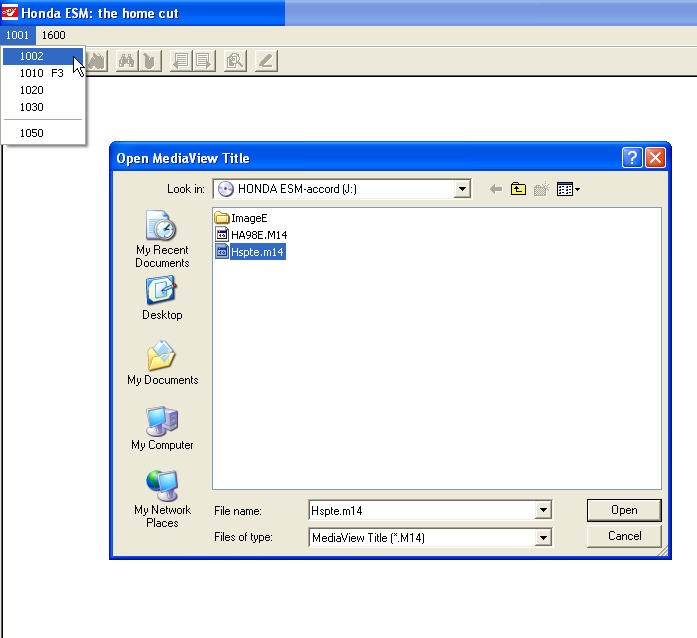Image resolution: width=697 pixels, height=638 pixels.
Task: Click the Cancel button
Action: 624,536
